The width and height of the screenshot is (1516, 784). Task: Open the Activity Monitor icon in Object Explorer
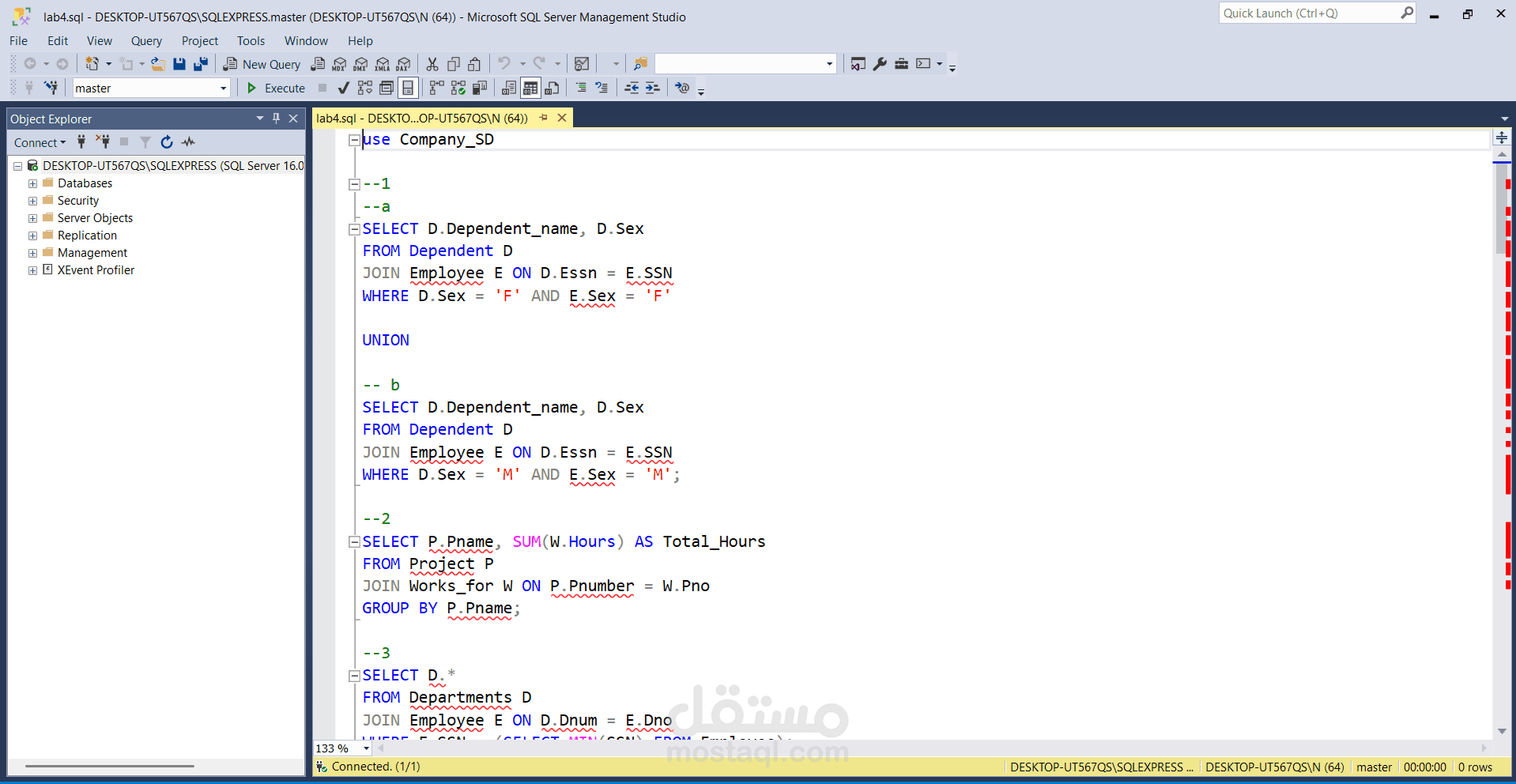coord(188,142)
